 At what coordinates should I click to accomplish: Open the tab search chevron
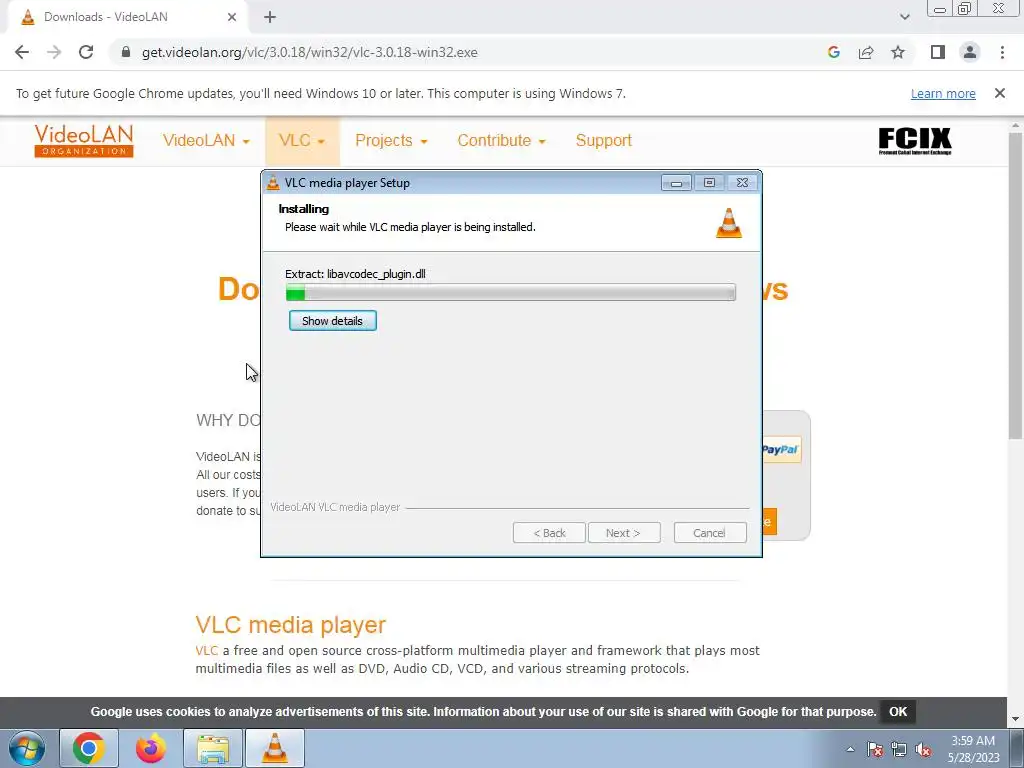point(904,18)
